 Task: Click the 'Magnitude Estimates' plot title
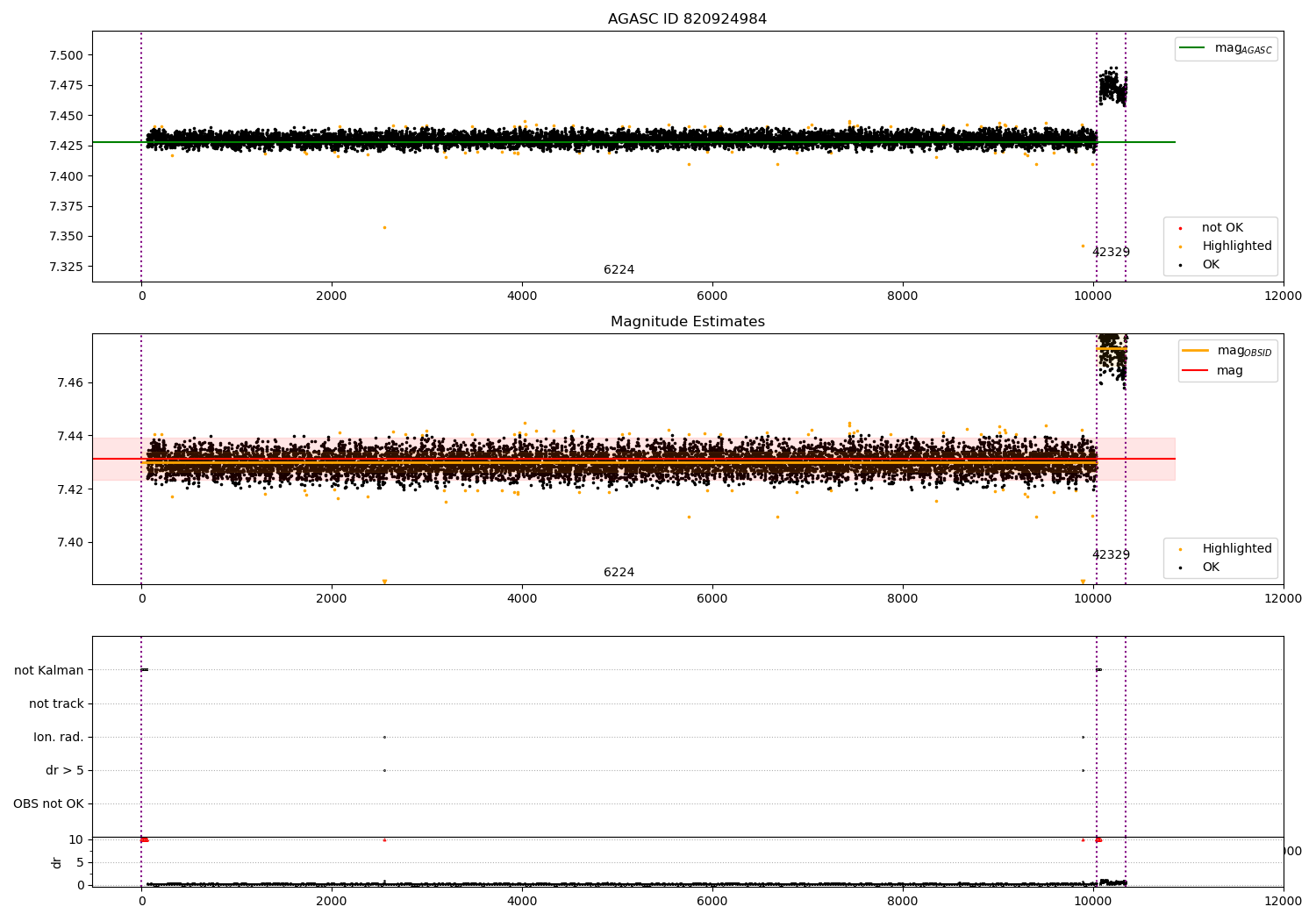click(687, 322)
